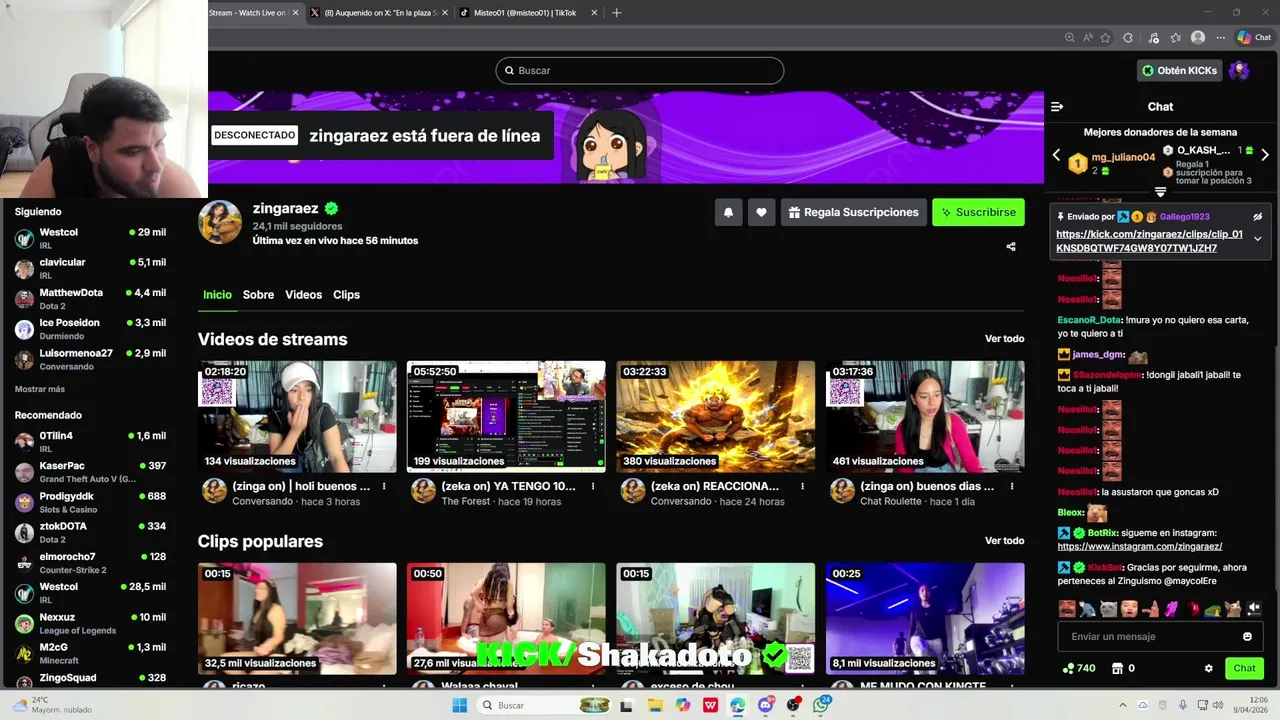Click the Buscar search field on Kick
Screen dimensions: 1280x720
pos(640,71)
